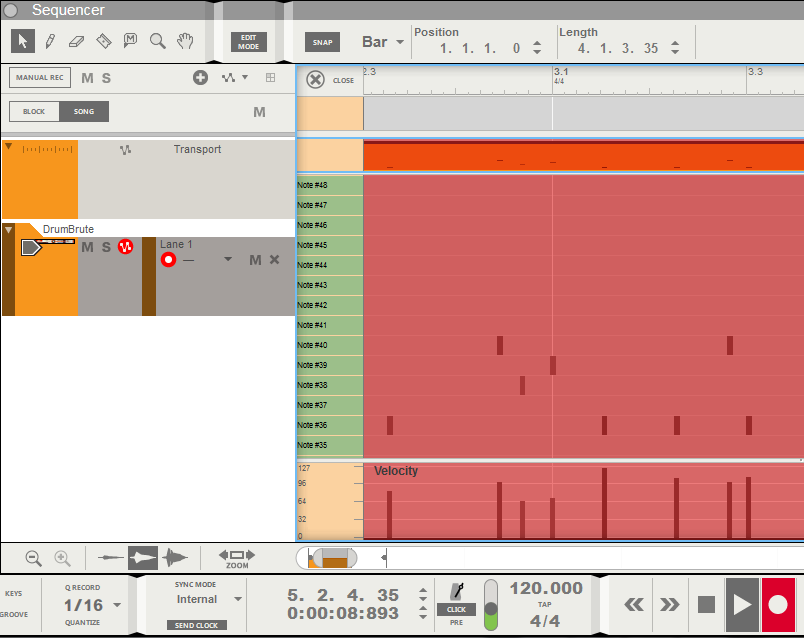
Task: Click the Keys button
Action: (x=13, y=593)
